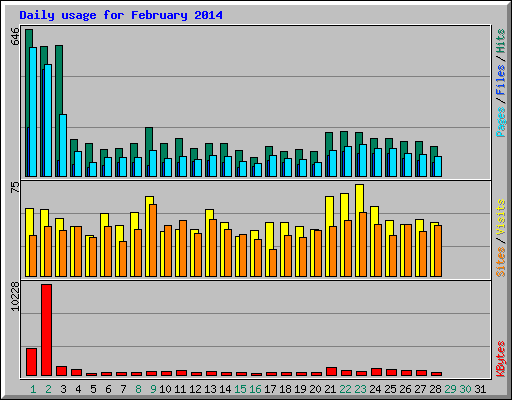Click the x-axis day label 26

coord(405,389)
